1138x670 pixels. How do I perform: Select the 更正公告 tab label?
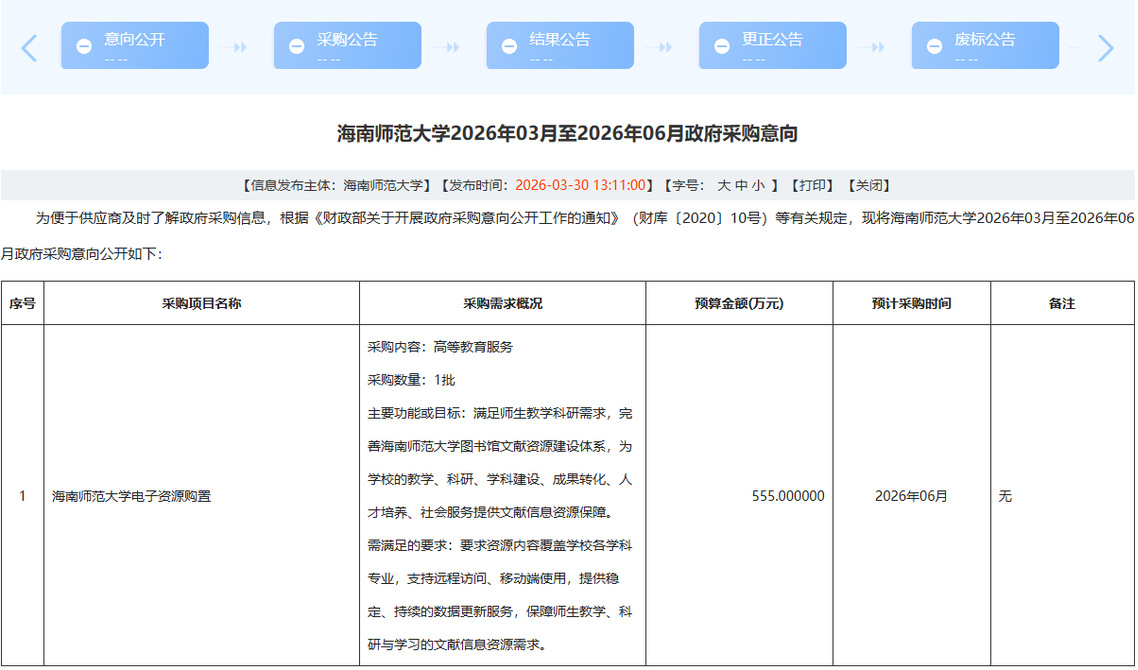point(772,40)
